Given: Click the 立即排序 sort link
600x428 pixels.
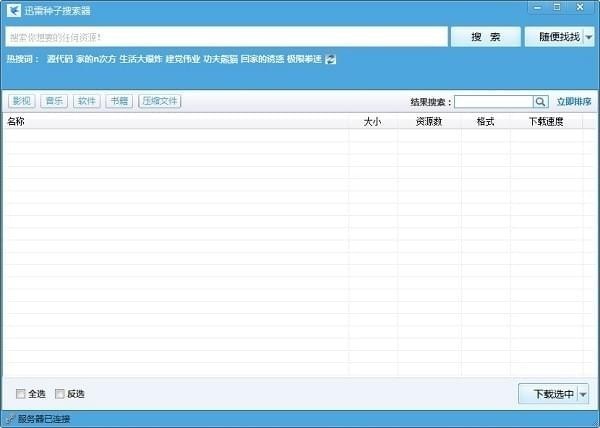Looking at the screenshot, I should click(x=574, y=102).
